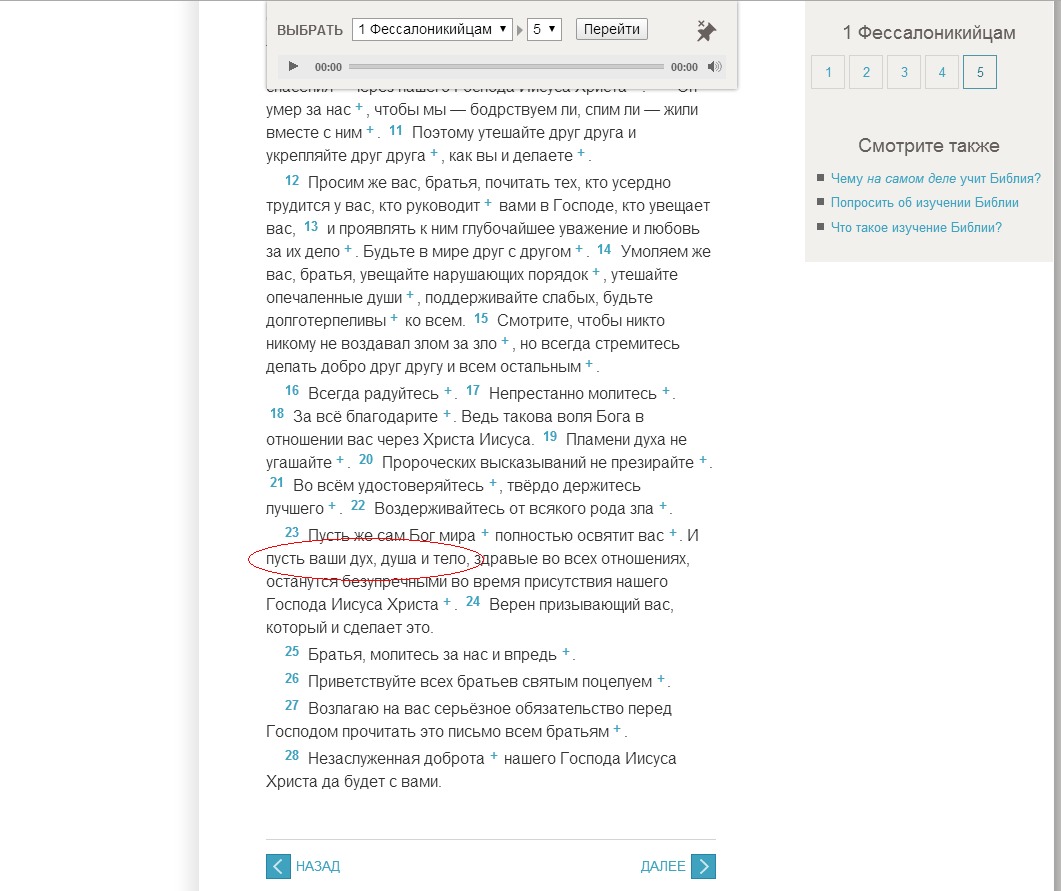
Task: Open cross-reference plus after угашайте
Action: [x=340, y=459]
